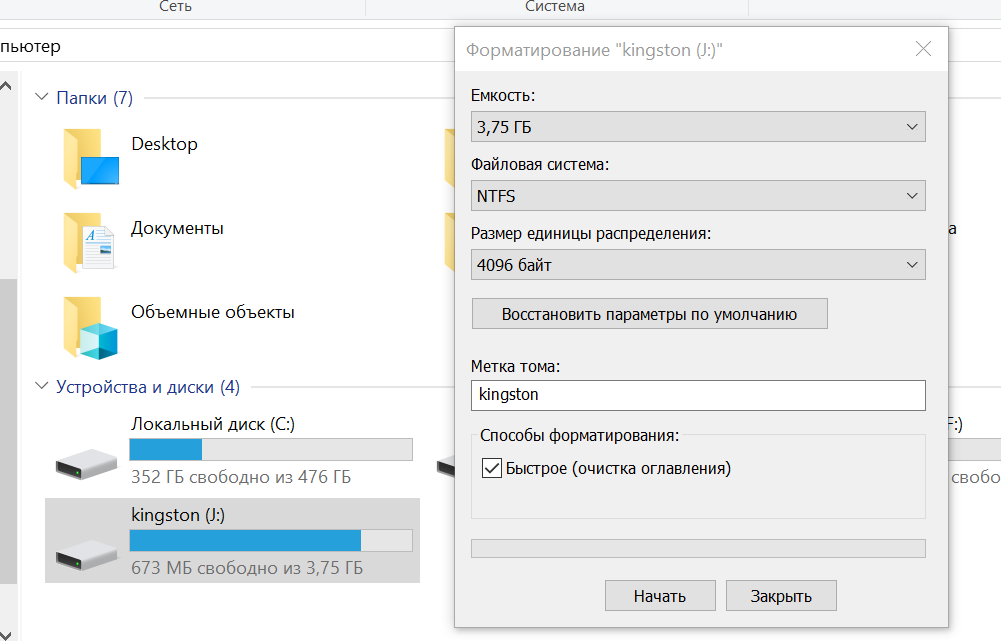The width and height of the screenshot is (1001, 641).
Task: Click the 673 МБ свободно из 3,75 ГБ text
Action: [247, 568]
